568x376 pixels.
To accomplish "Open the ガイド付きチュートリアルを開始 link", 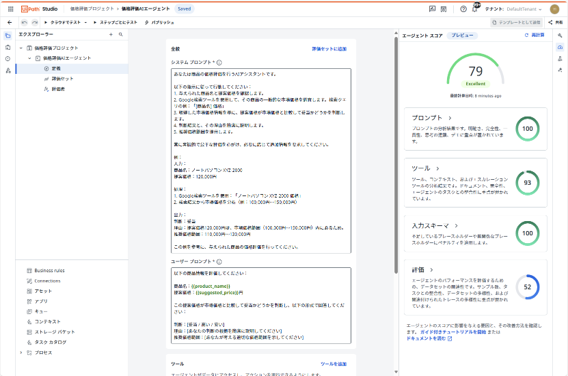I will tap(453, 332).
